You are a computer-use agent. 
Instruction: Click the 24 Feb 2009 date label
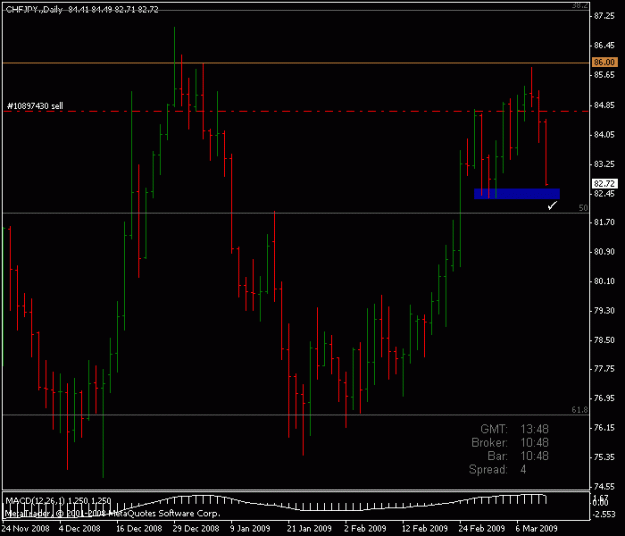point(482,528)
